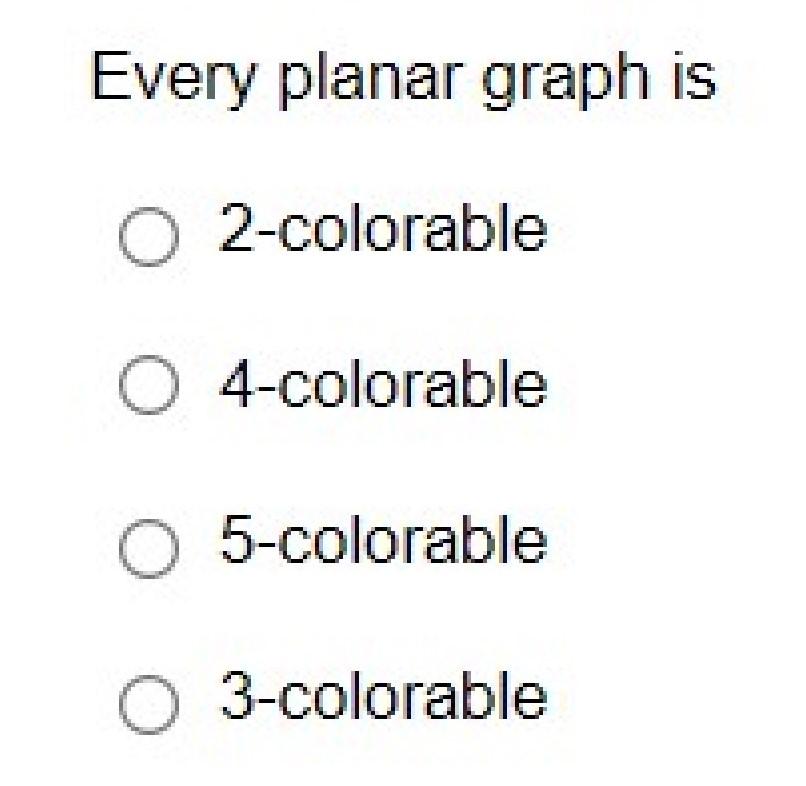
Task: Select the 4-colorable radio button
Action: [x=149, y=385]
